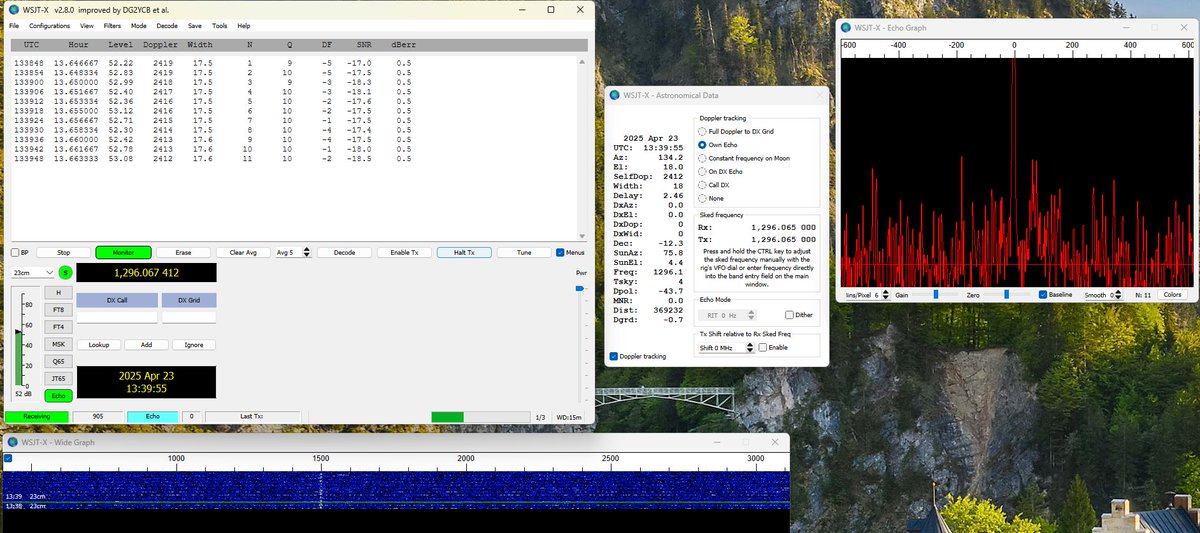This screenshot has width=1200, height=533.
Task: Open the Filters menu
Action: coord(112,25)
